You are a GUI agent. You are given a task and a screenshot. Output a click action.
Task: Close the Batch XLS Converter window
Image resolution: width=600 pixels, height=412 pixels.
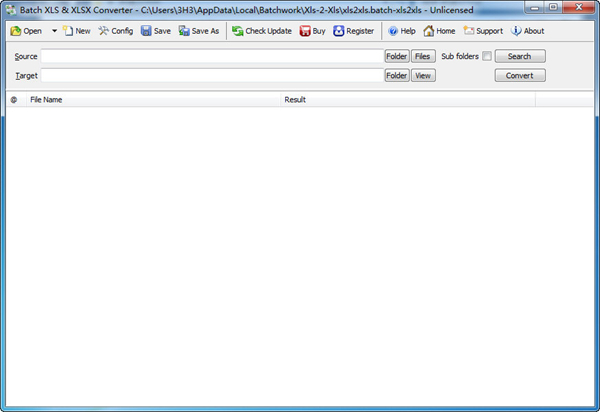(x=579, y=7)
